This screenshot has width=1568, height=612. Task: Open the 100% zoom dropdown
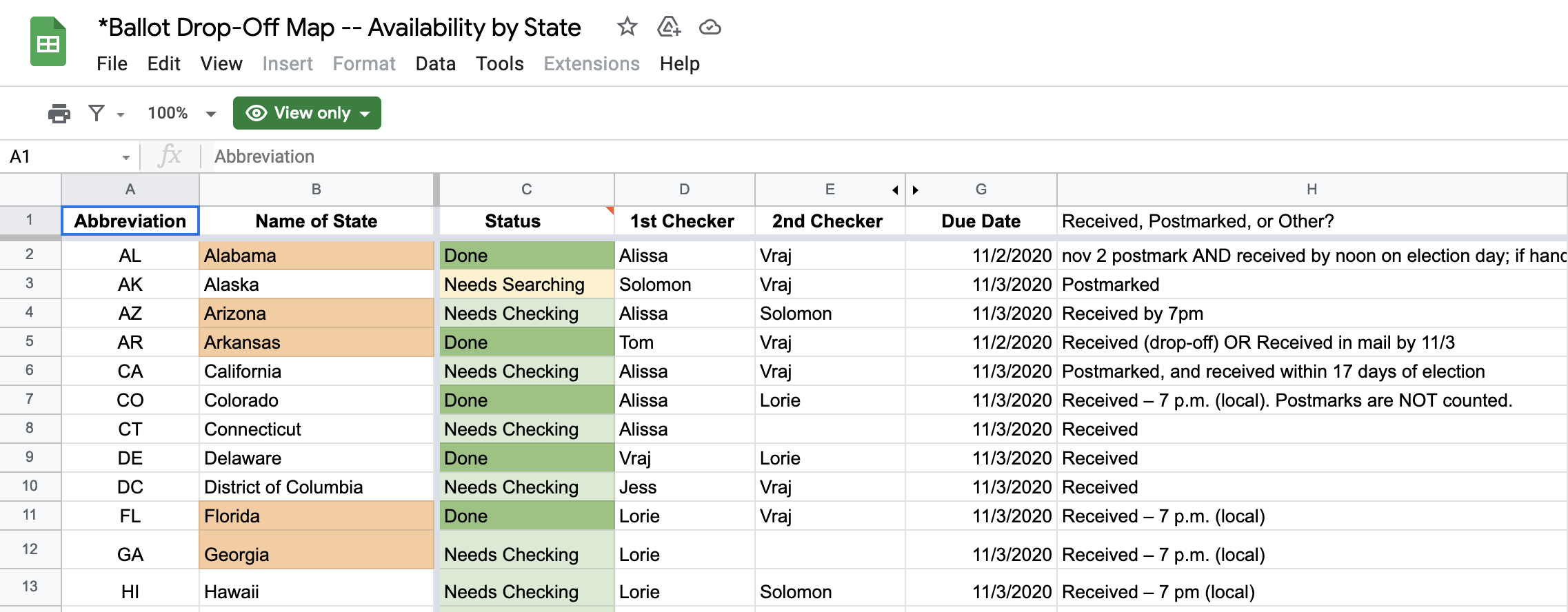pyautogui.click(x=211, y=114)
